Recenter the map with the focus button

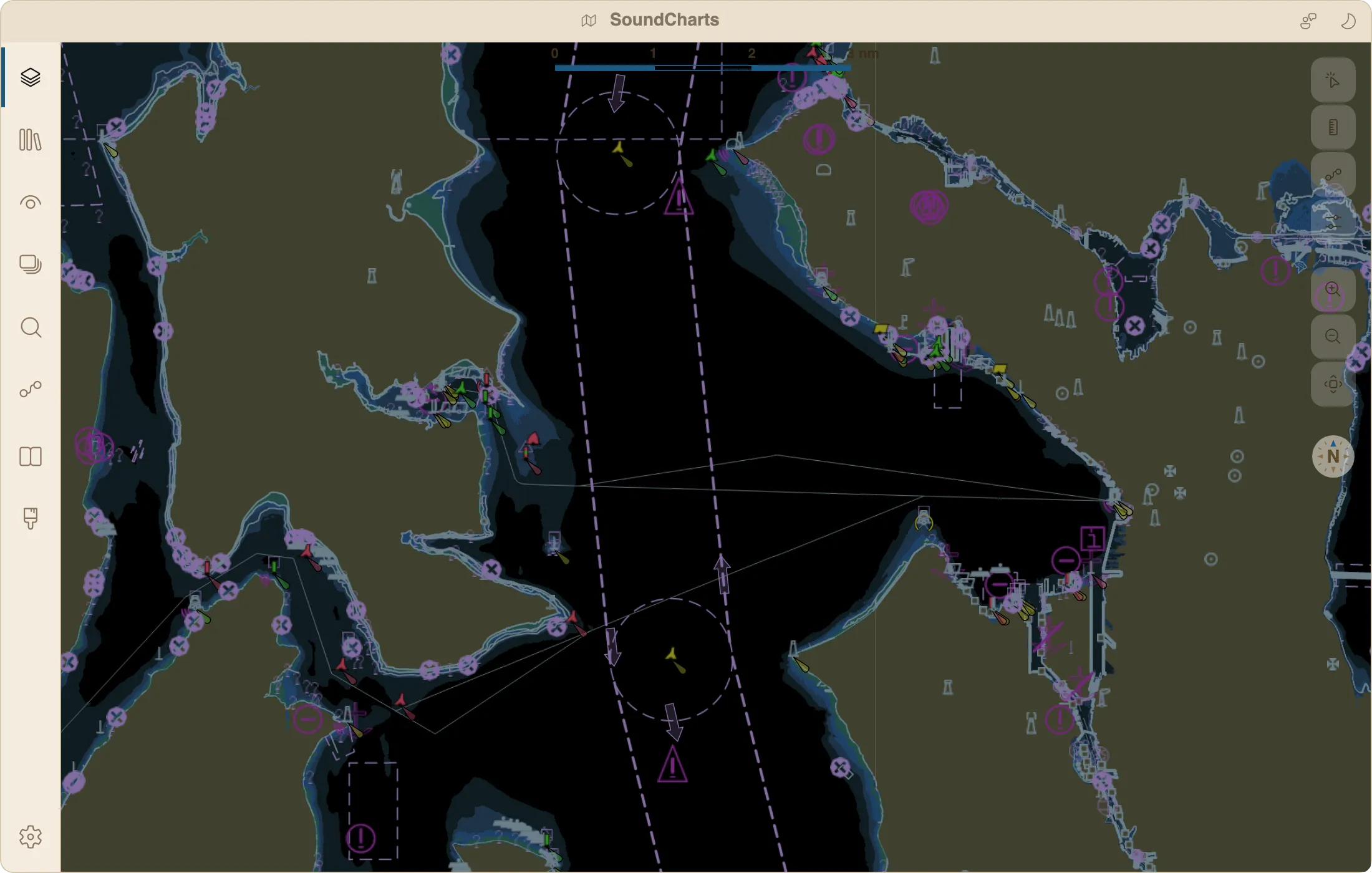[1333, 384]
